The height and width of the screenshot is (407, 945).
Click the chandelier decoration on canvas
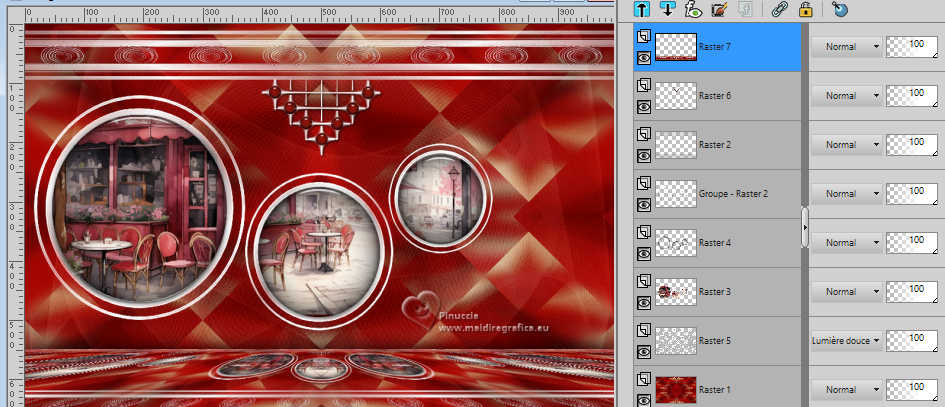(321, 115)
